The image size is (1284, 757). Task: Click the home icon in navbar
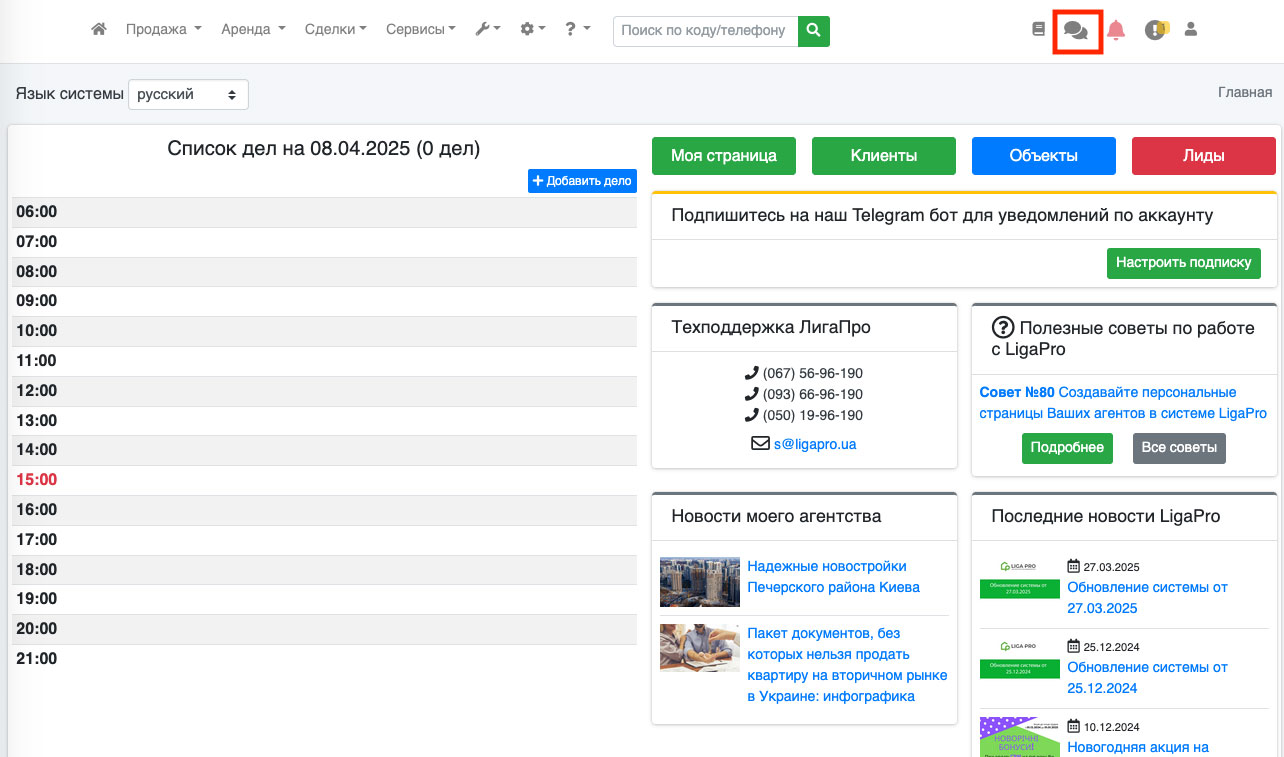click(x=98, y=30)
